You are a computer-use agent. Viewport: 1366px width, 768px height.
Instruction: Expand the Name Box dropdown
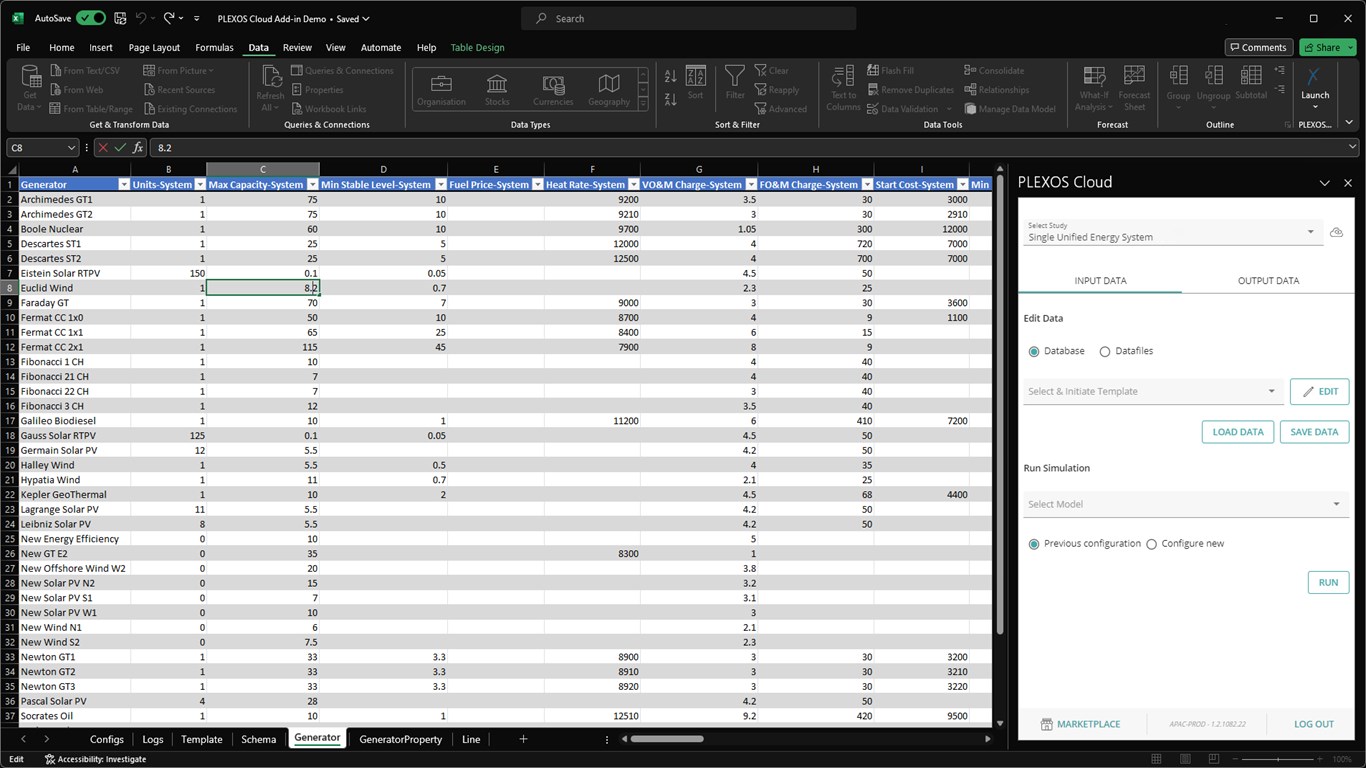(71, 148)
